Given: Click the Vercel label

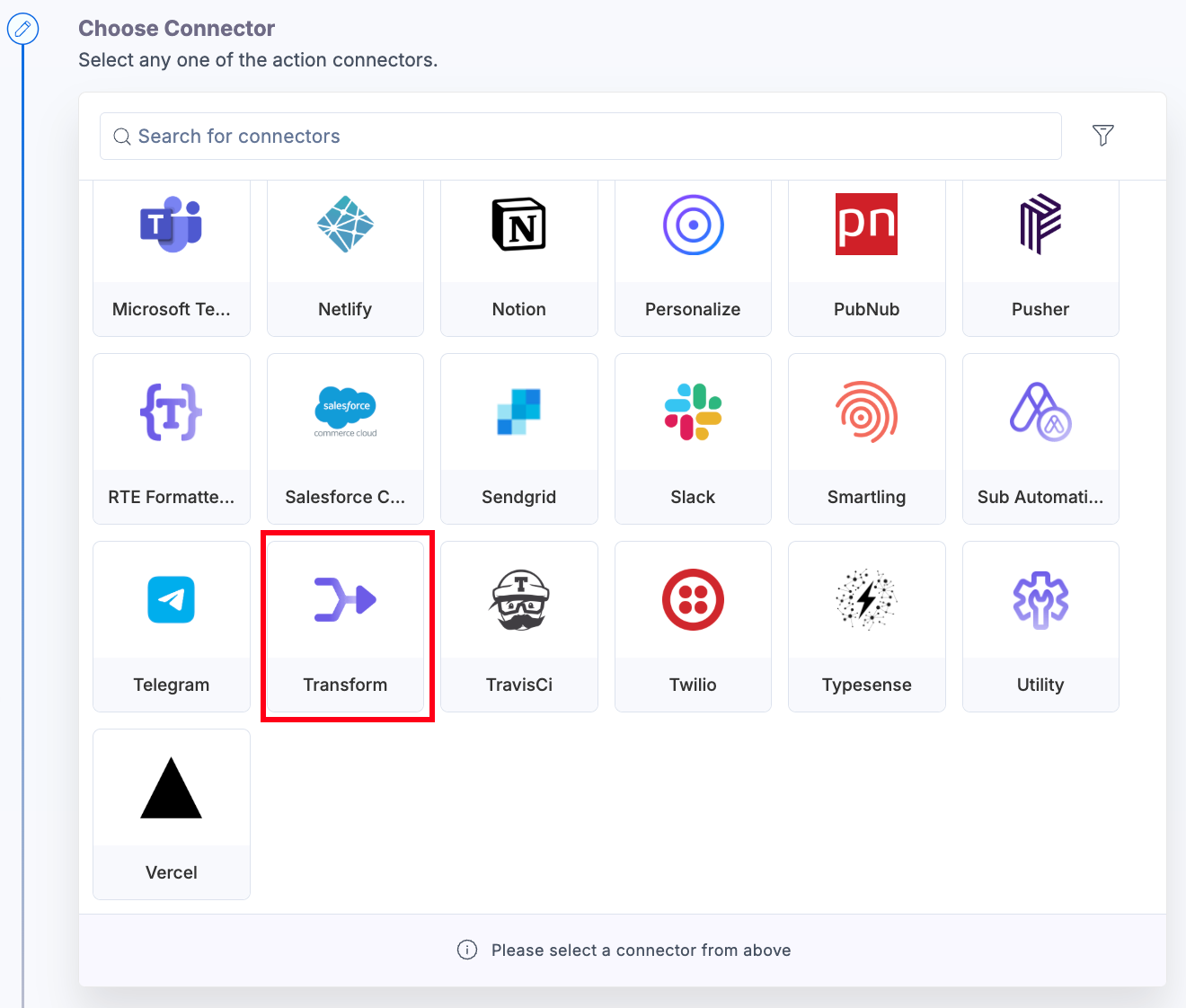Looking at the screenshot, I should tap(172, 872).
